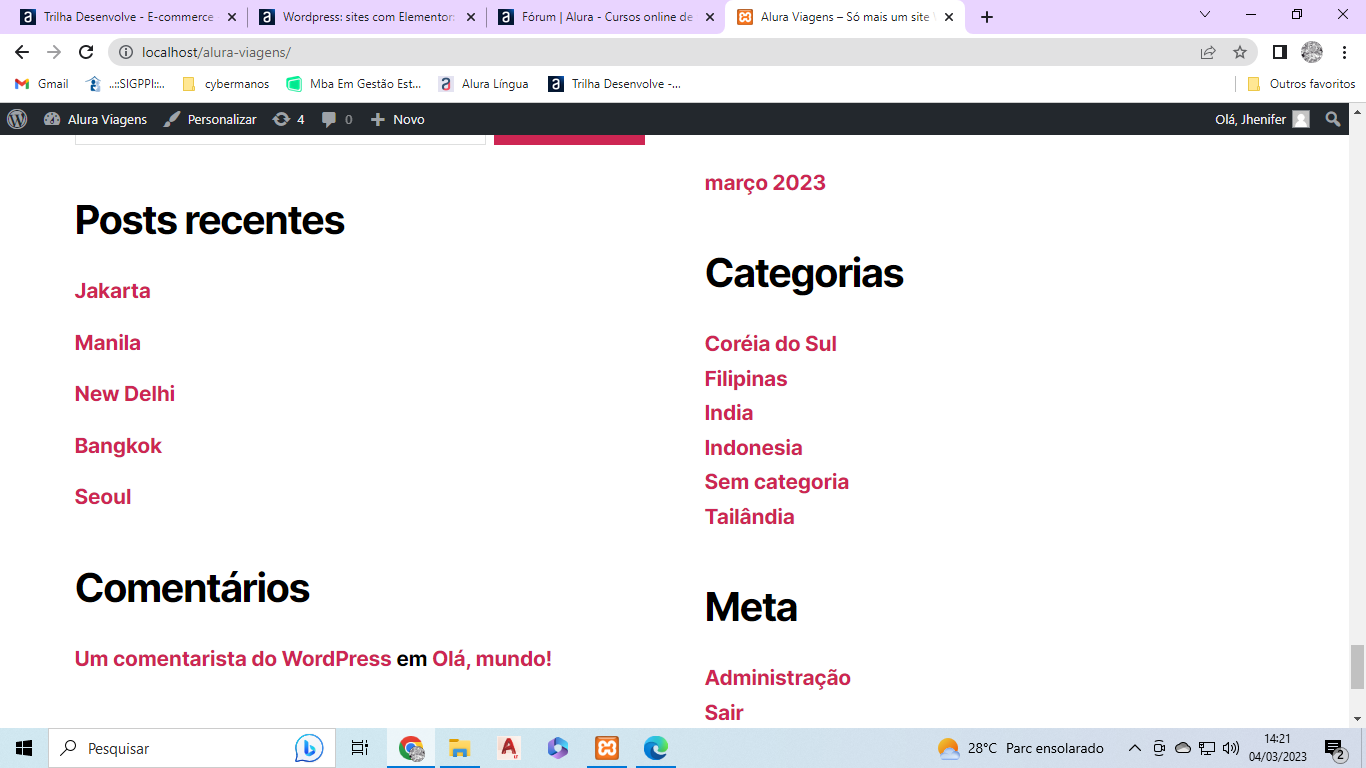
Task: Open the Jakarta recent post
Action: (113, 291)
